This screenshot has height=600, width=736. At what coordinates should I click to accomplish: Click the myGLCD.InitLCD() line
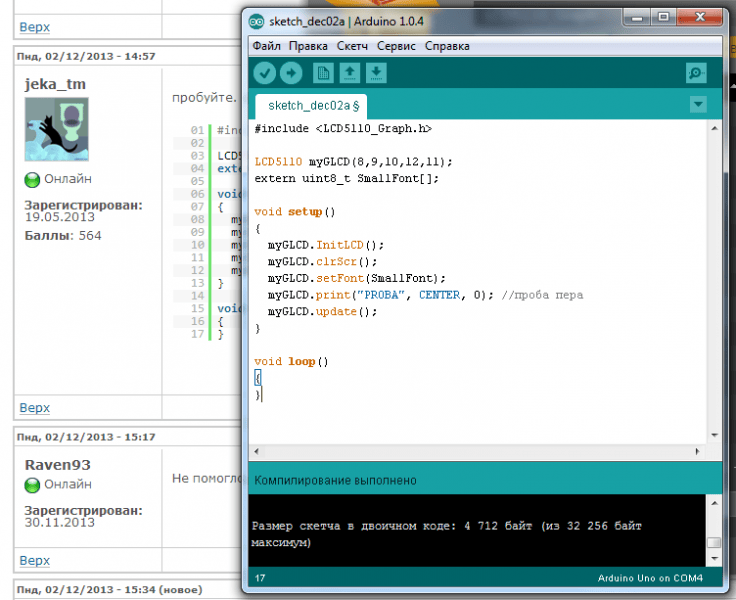[325, 245]
